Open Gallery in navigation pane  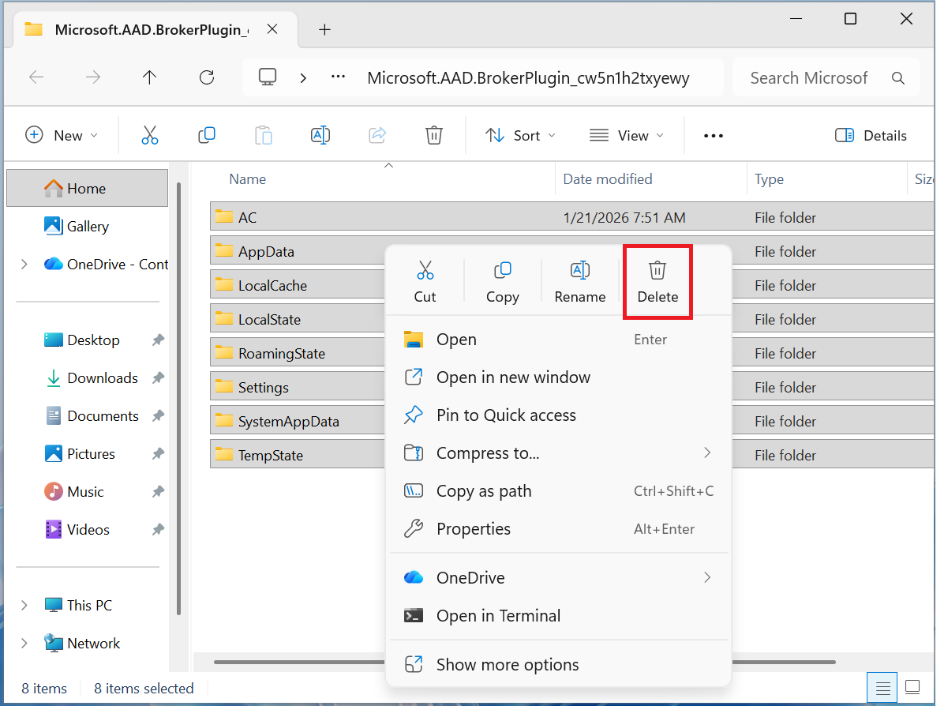87,226
